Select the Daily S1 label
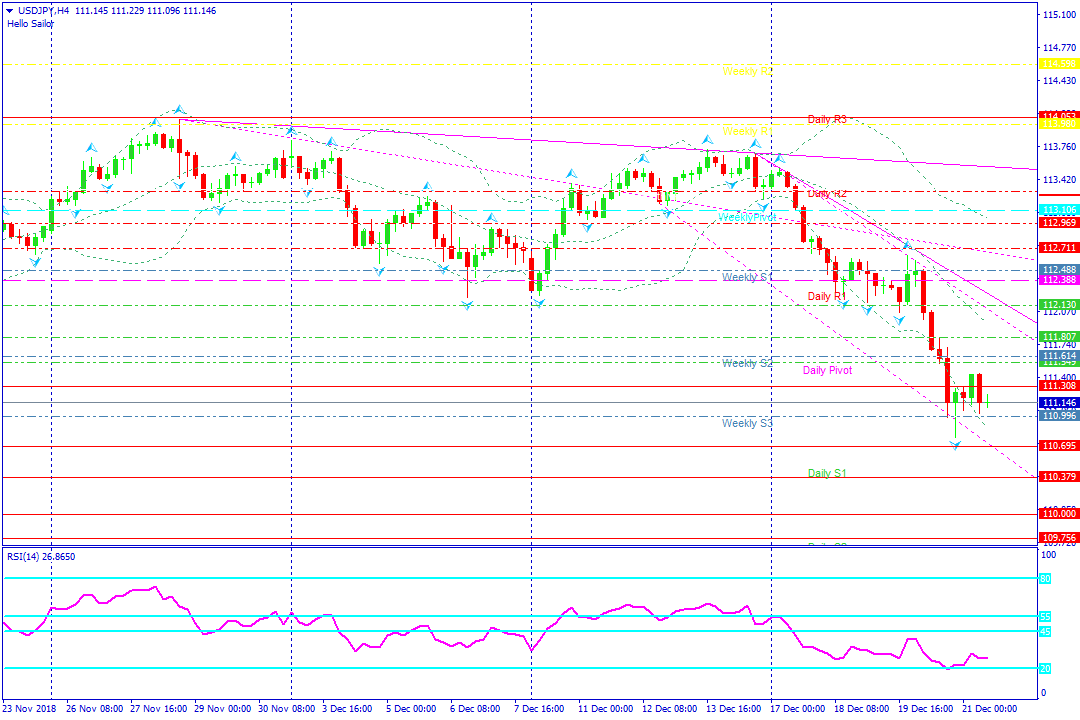Viewport: 1080px width, 720px height. [827, 473]
